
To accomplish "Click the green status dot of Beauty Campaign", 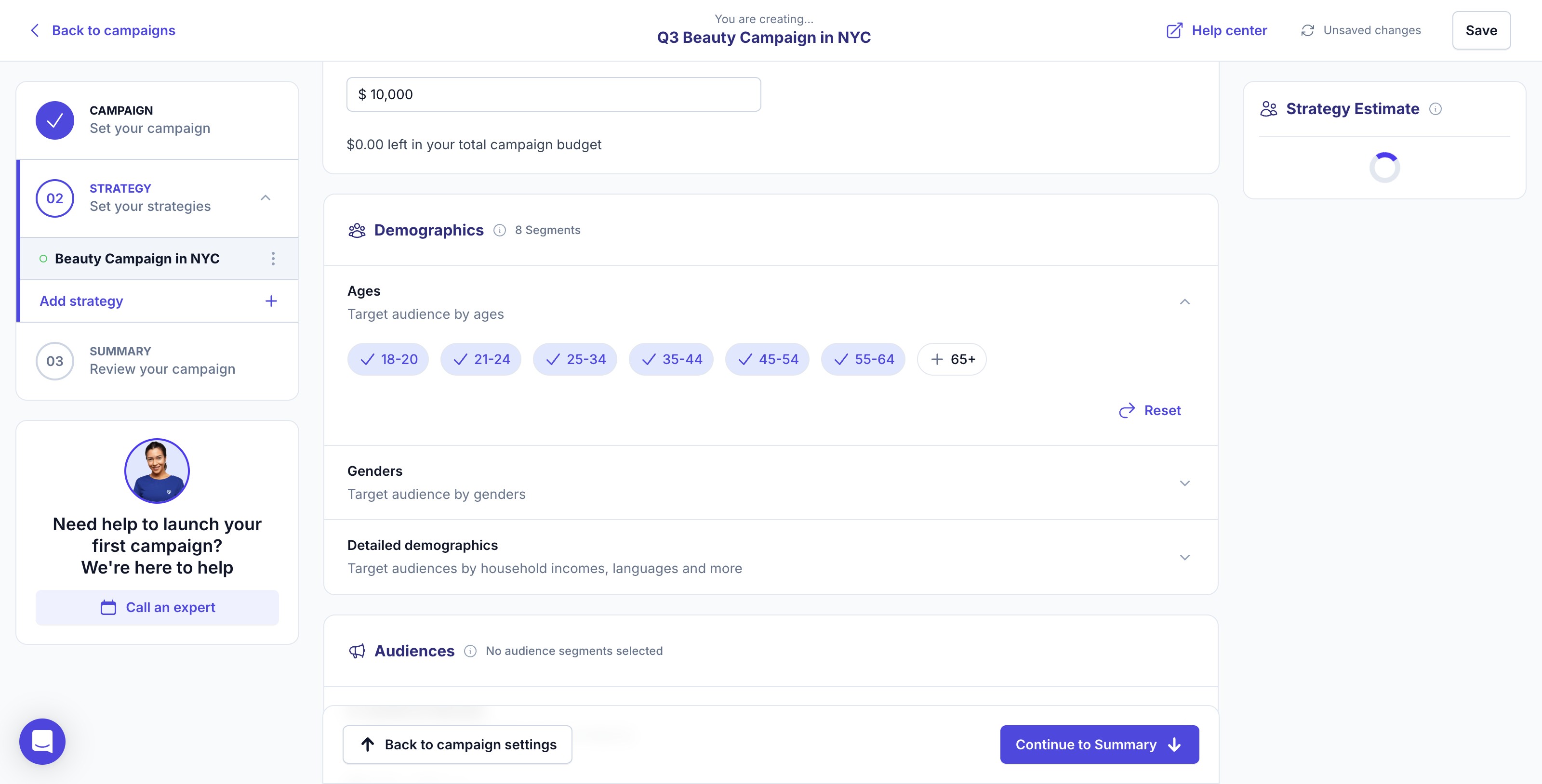I will [x=43, y=259].
